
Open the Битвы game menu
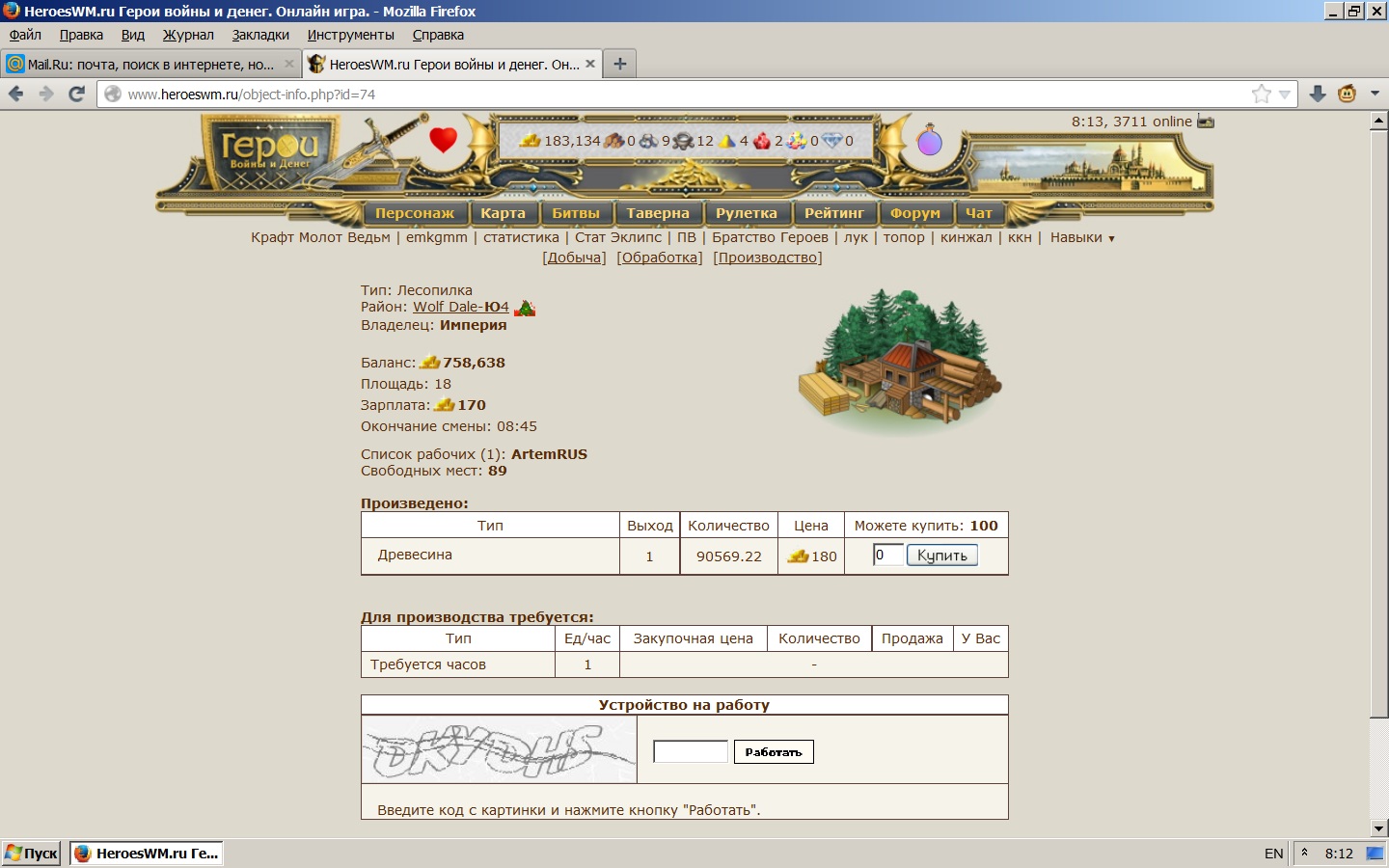pos(576,213)
